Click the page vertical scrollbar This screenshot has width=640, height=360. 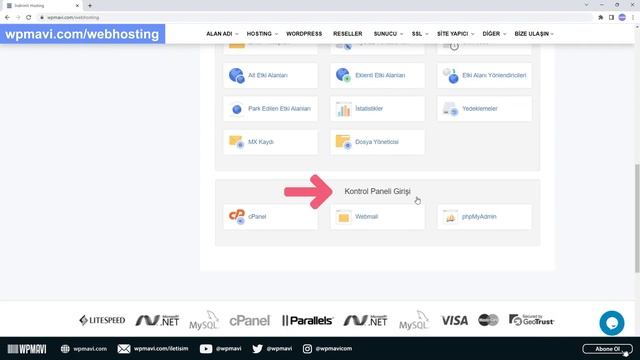coord(637,218)
